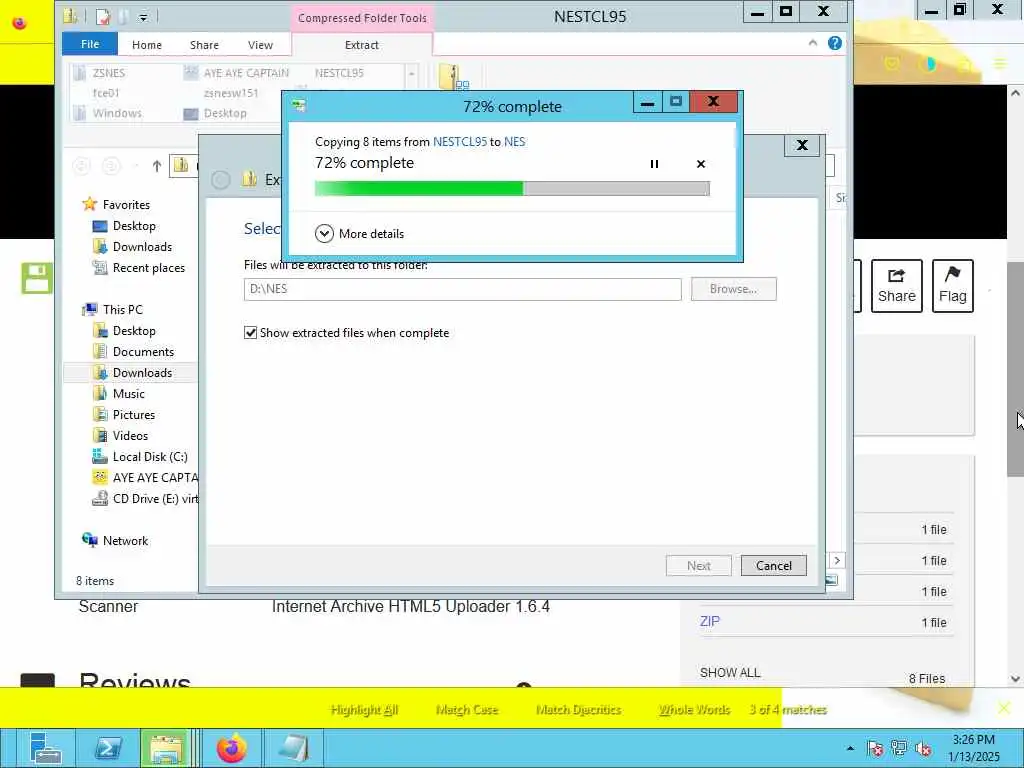1024x768 pixels.
Task: Switch to Firefox from the taskbar
Action: pos(231,748)
